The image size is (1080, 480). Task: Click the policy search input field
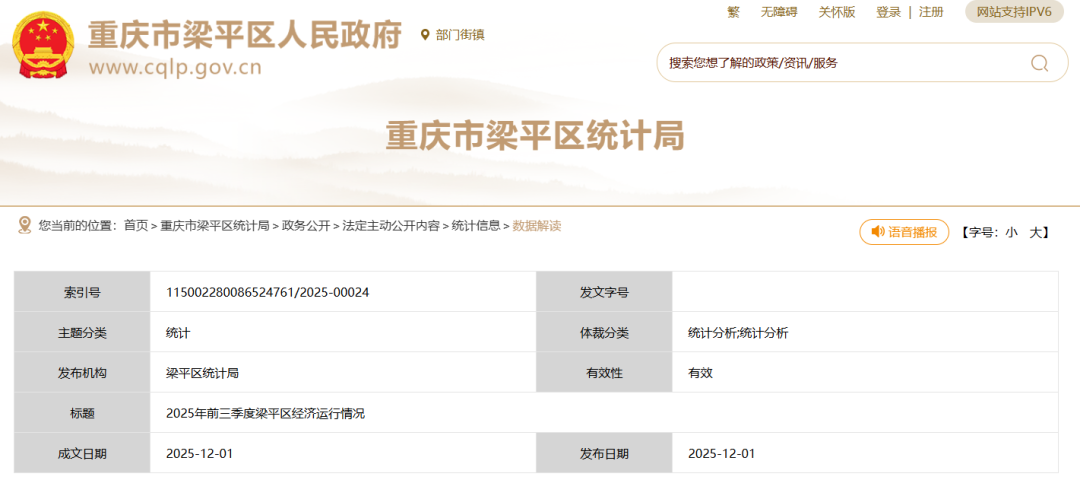coord(840,63)
